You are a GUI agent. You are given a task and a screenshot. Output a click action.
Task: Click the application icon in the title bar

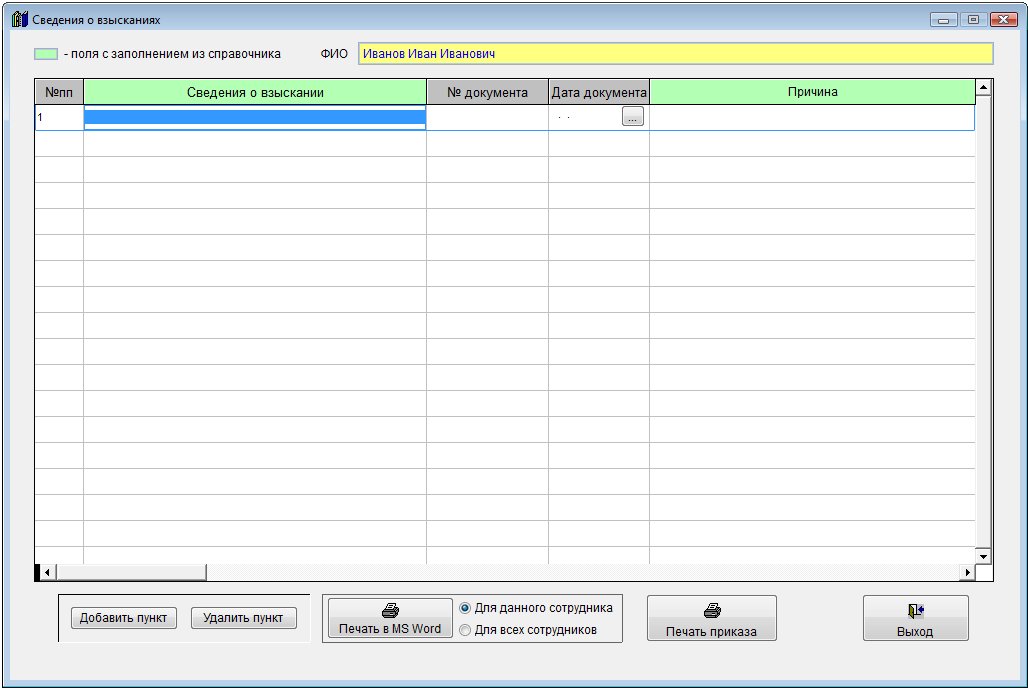[20, 20]
